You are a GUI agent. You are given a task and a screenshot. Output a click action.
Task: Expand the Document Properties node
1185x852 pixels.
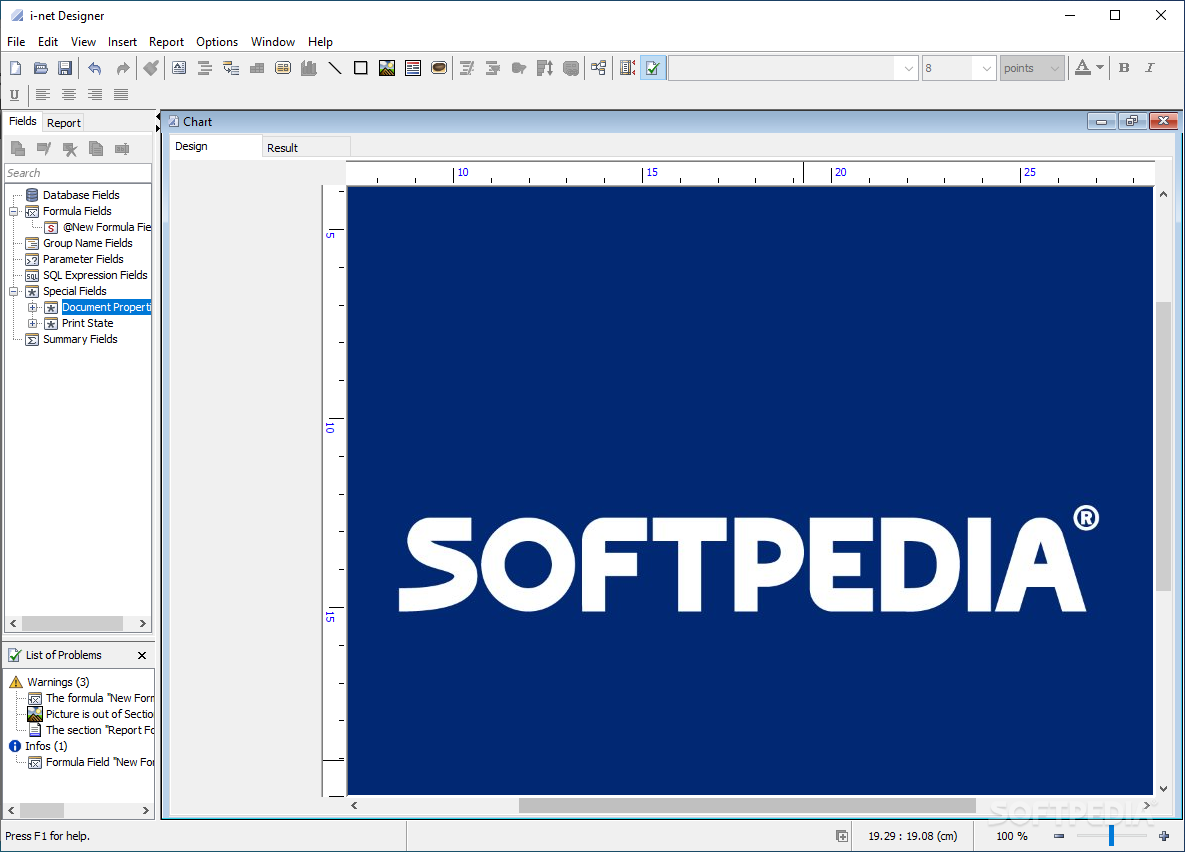point(32,308)
